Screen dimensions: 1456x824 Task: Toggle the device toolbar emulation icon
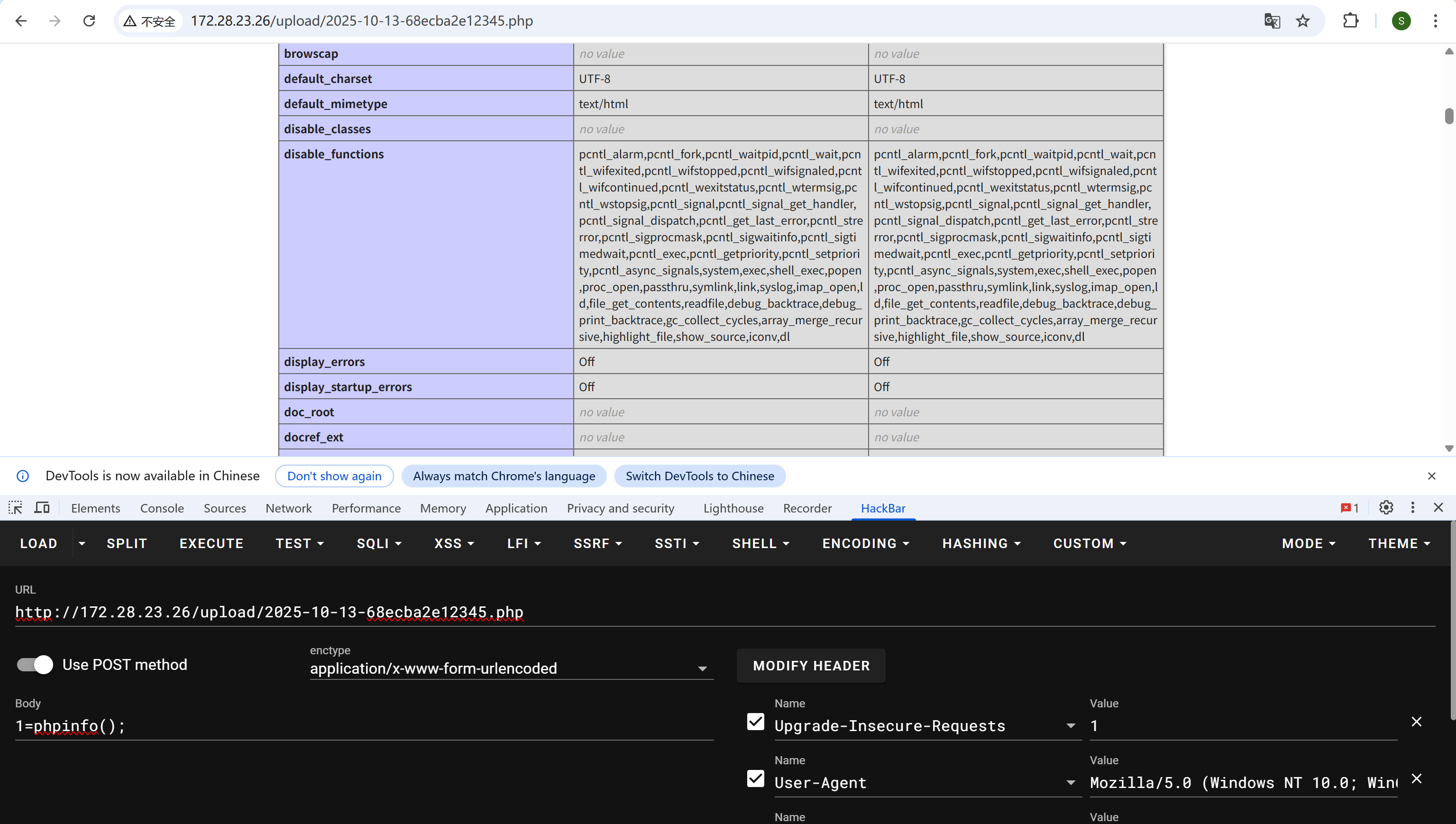42,508
